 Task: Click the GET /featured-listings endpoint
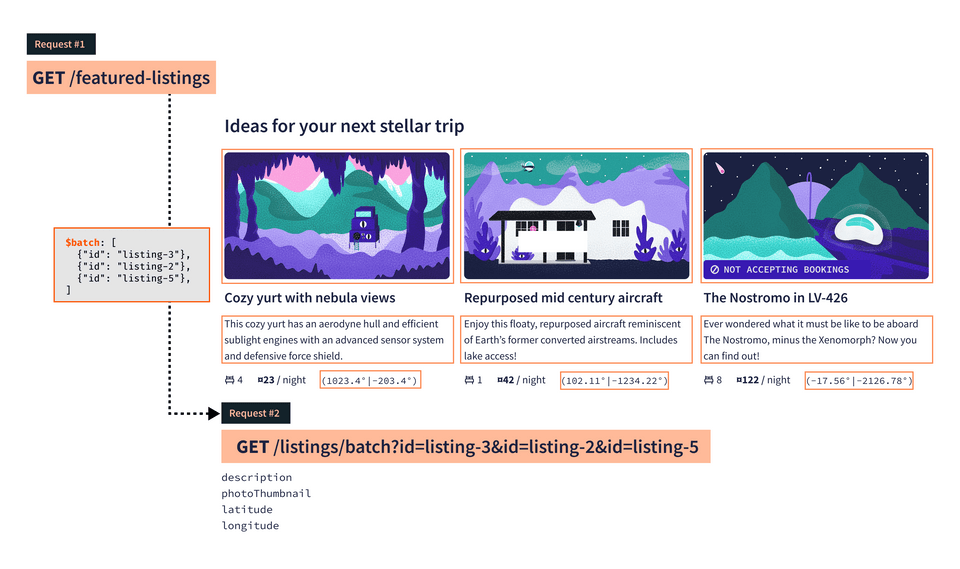point(121,78)
